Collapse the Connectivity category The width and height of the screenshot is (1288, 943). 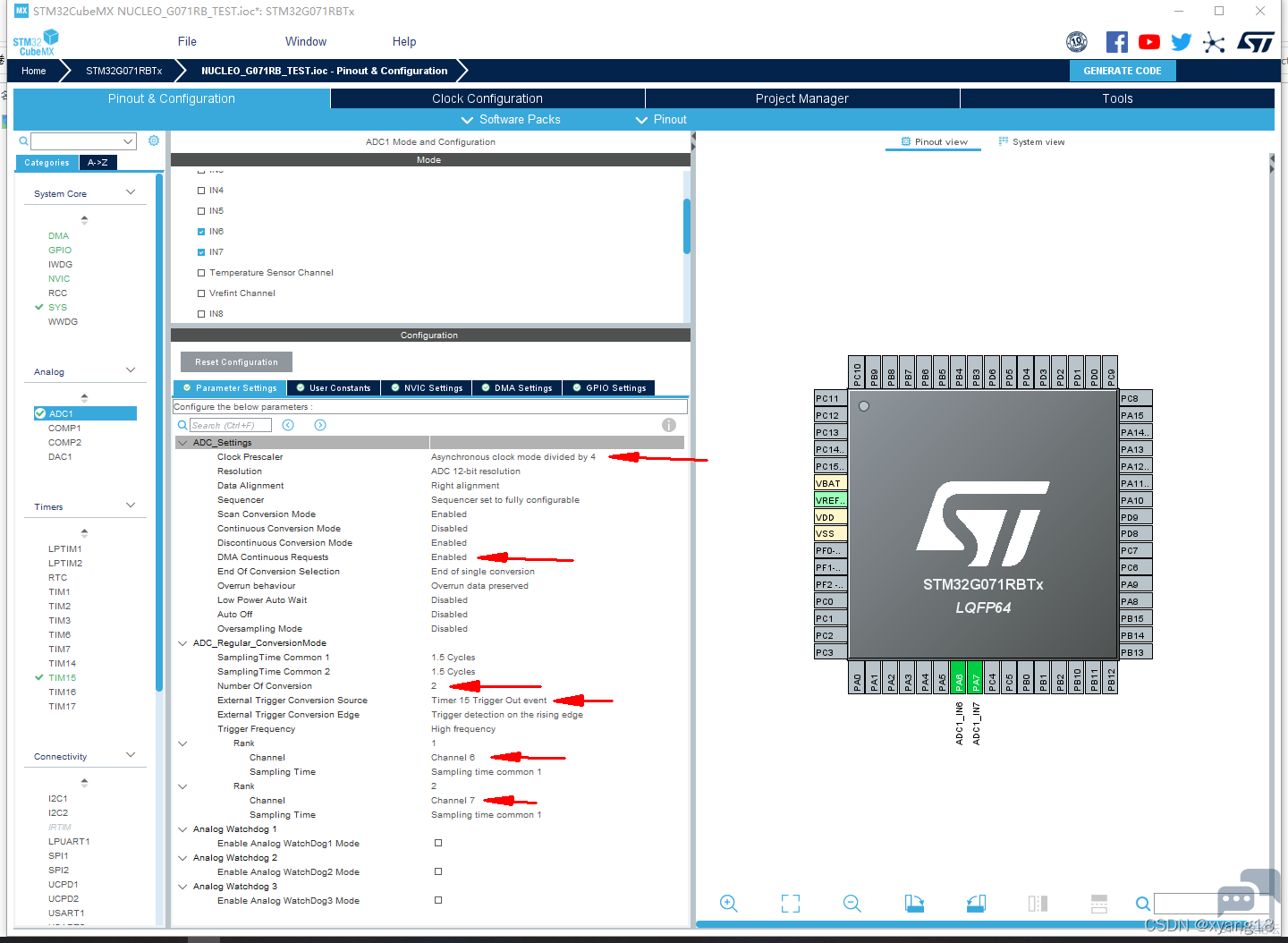point(131,755)
